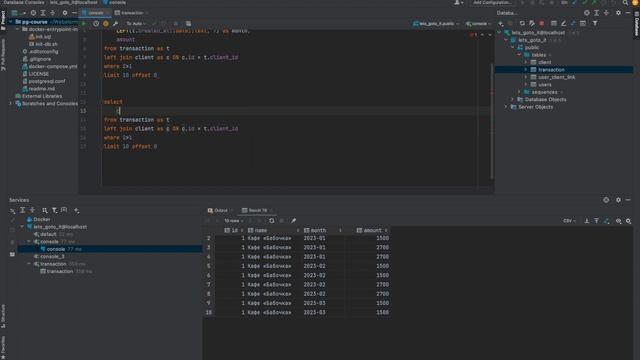Expand the Database Objects node
The width and height of the screenshot is (640, 360).
click(513, 100)
